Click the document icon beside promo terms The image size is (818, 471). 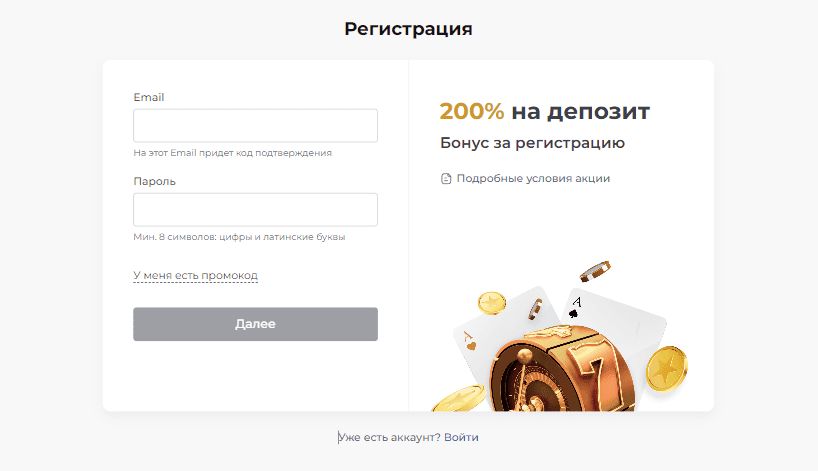tap(446, 179)
